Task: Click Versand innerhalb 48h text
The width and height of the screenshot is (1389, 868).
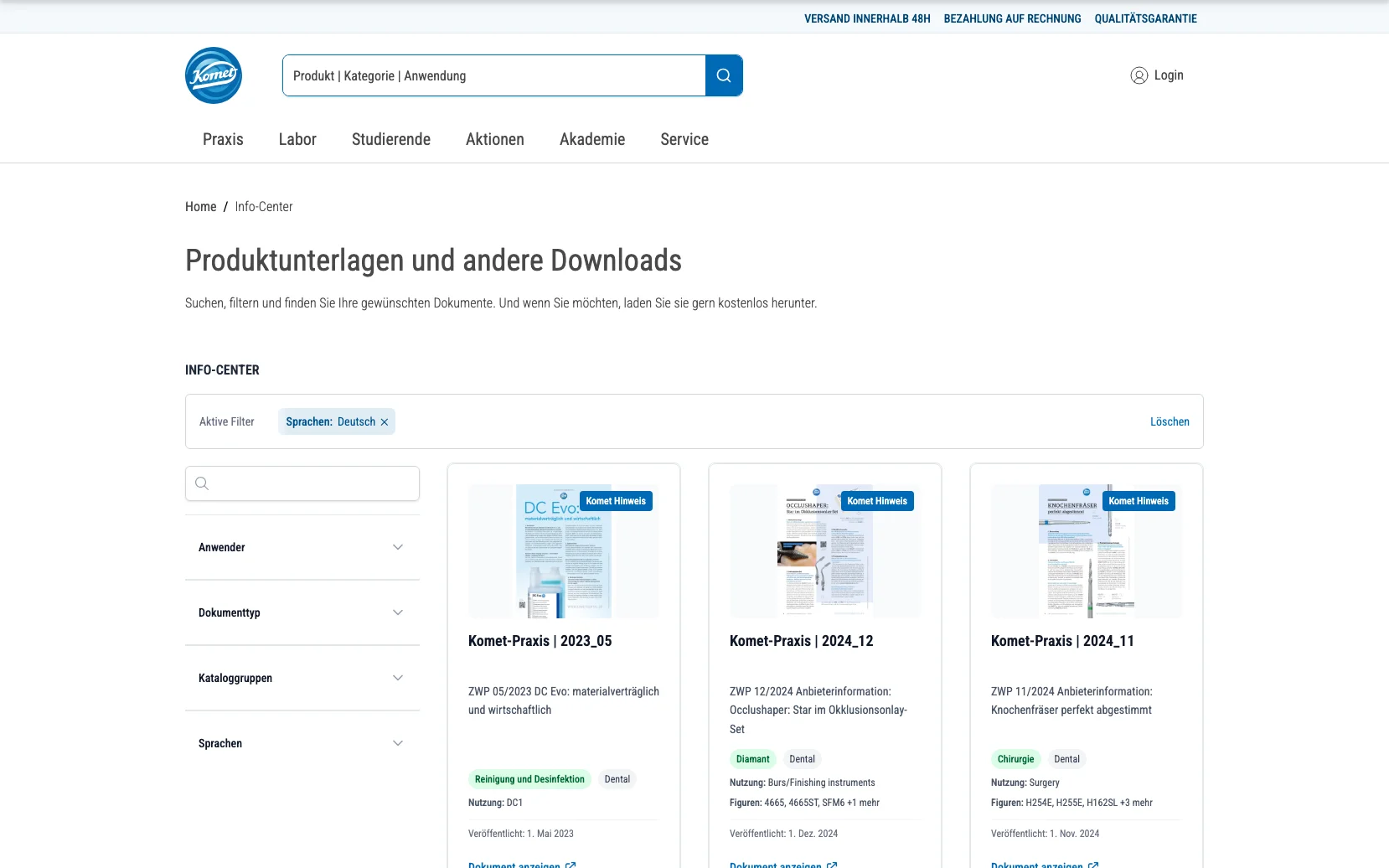Action: pyautogui.click(x=867, y=18)
